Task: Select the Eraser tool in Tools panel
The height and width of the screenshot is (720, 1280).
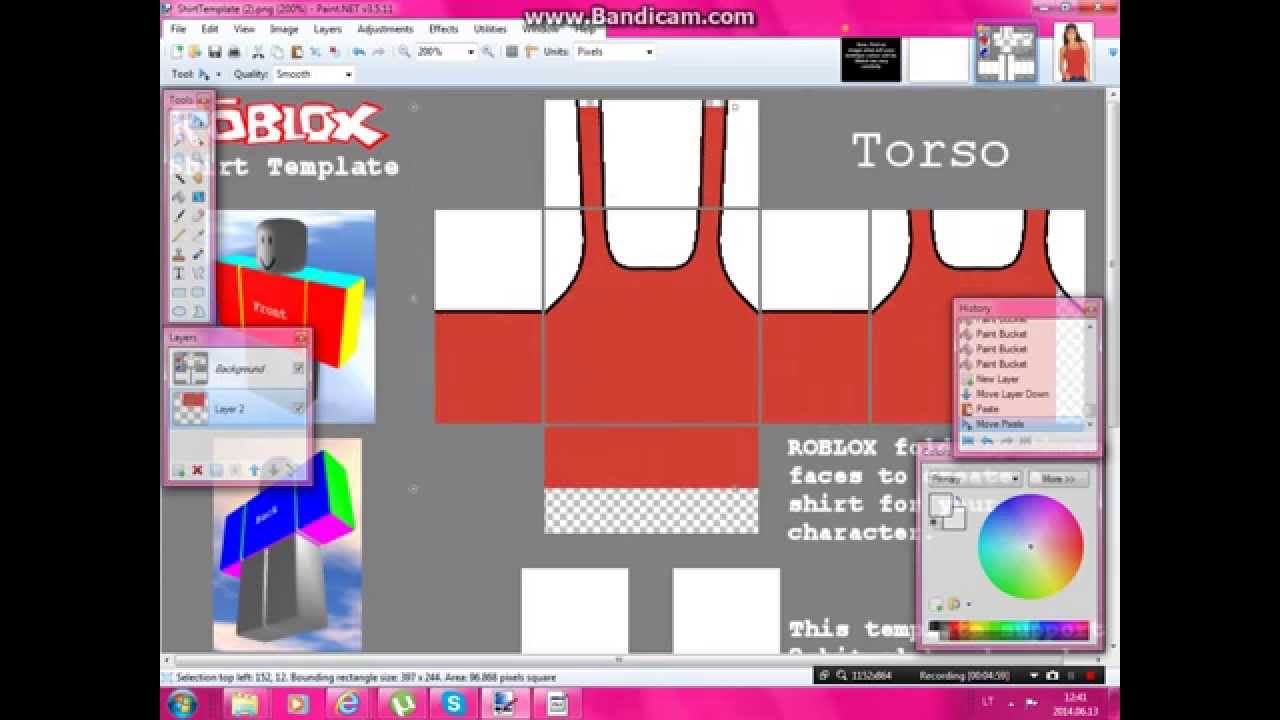Action: (x=198, y=215)
